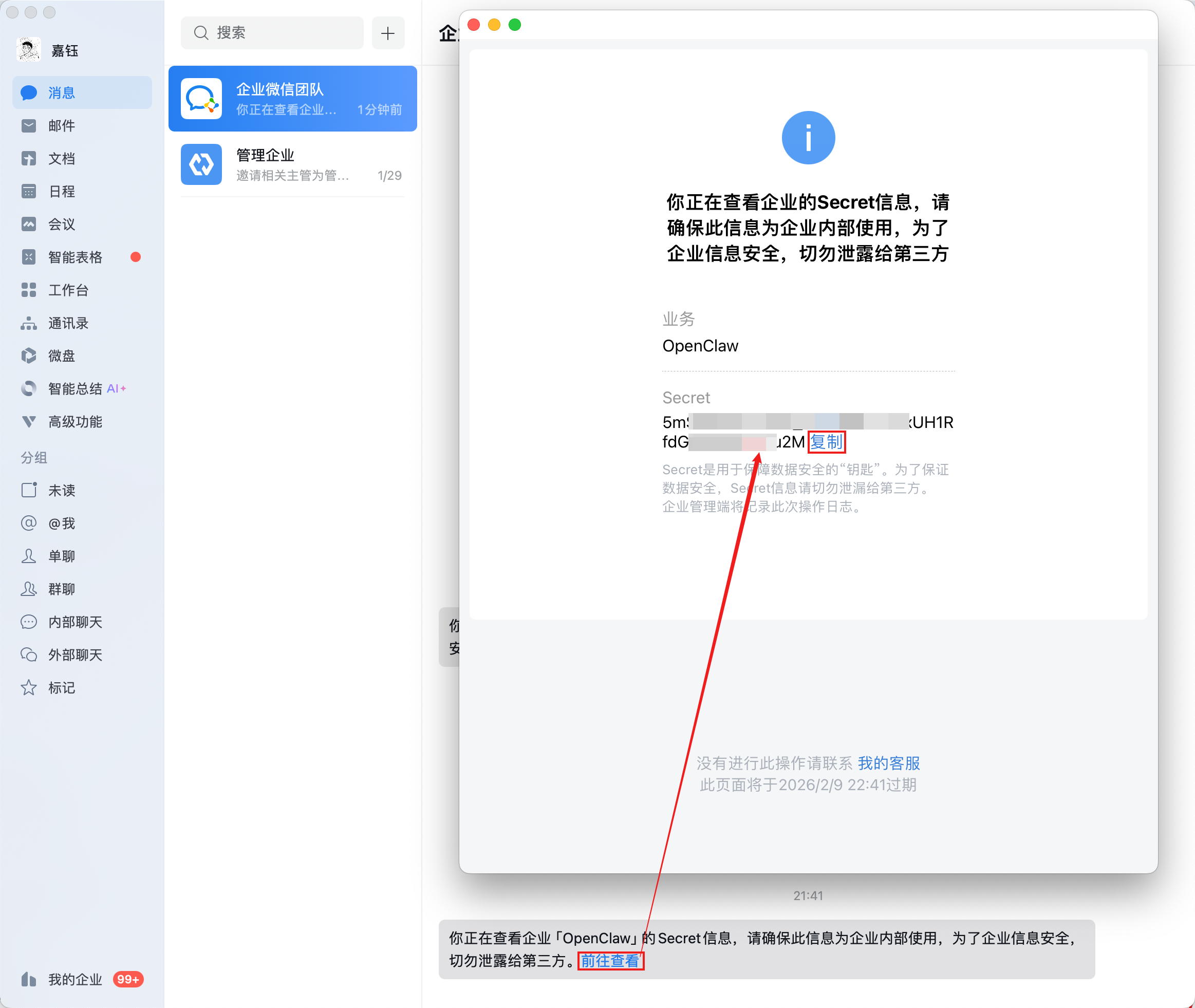Open the 工作台 workbench
The width and height of the screenshot is (1195, 1008).
(x=67, y=290)
